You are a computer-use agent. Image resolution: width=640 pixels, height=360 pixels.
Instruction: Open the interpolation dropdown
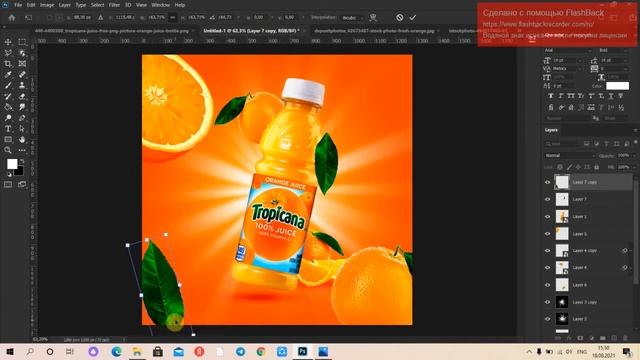351,18
